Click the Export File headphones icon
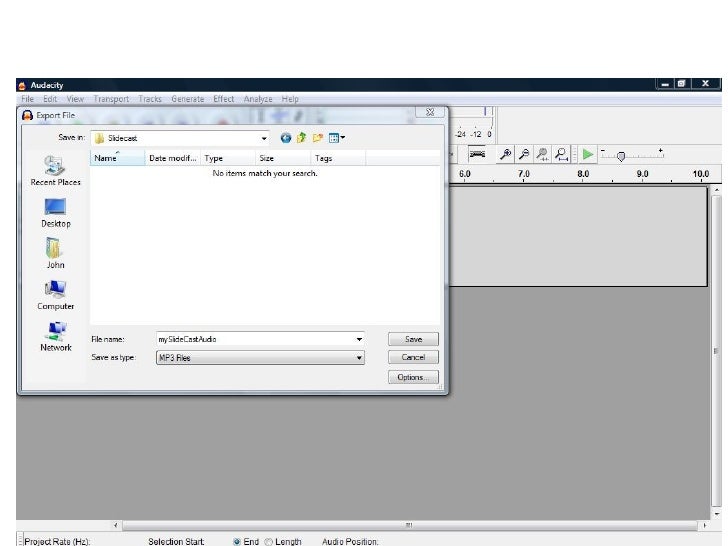728x546 pixels. click(x=27, y=116)
